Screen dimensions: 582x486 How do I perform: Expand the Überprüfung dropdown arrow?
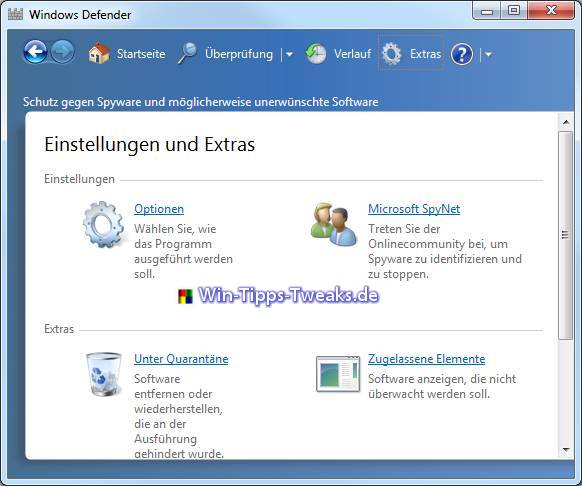(x=289, y=55)
